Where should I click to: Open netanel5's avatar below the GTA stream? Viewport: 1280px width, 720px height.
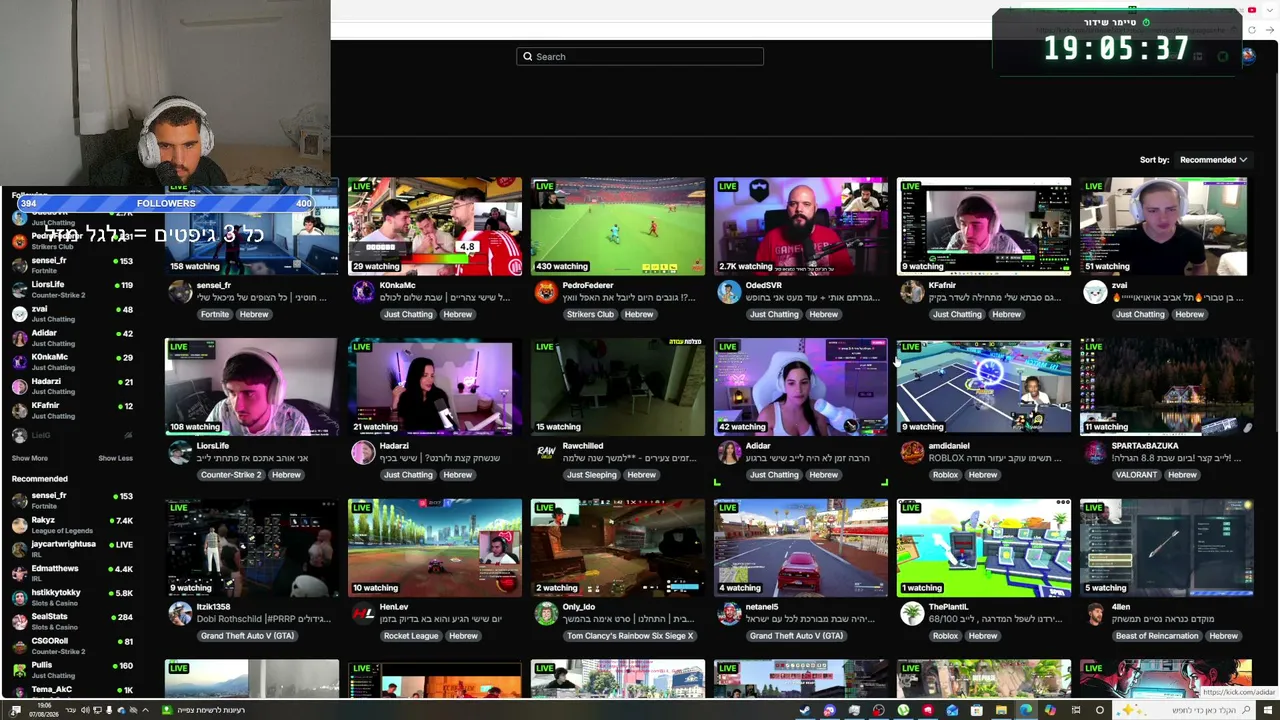729,613
